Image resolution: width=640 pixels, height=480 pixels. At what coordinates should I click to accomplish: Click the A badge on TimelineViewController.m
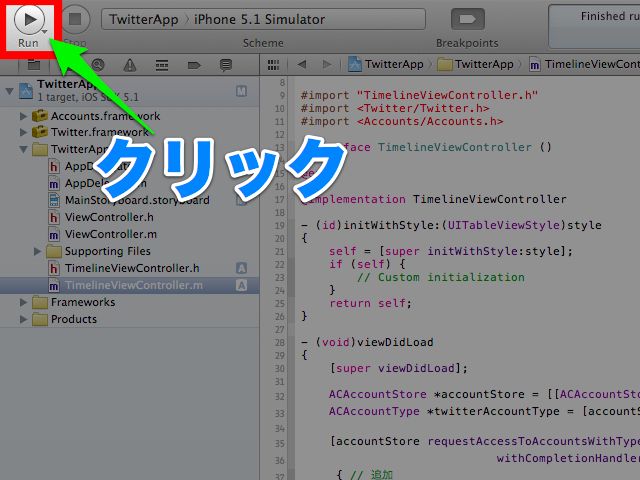point(241,285)
